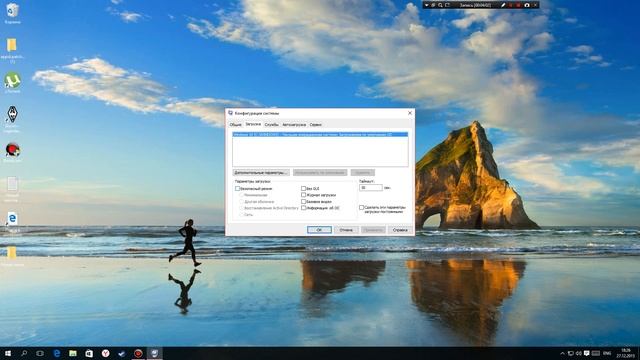Take a screenshot with the camera icon
The height and width of the screenshot is (360, 640).
tap(527, 5)
